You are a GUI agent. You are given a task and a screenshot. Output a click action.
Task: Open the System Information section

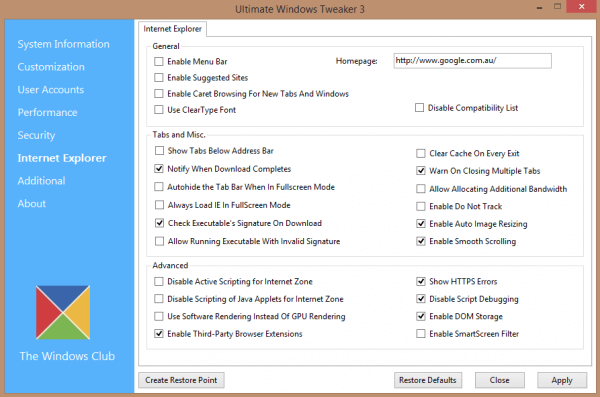64,44
